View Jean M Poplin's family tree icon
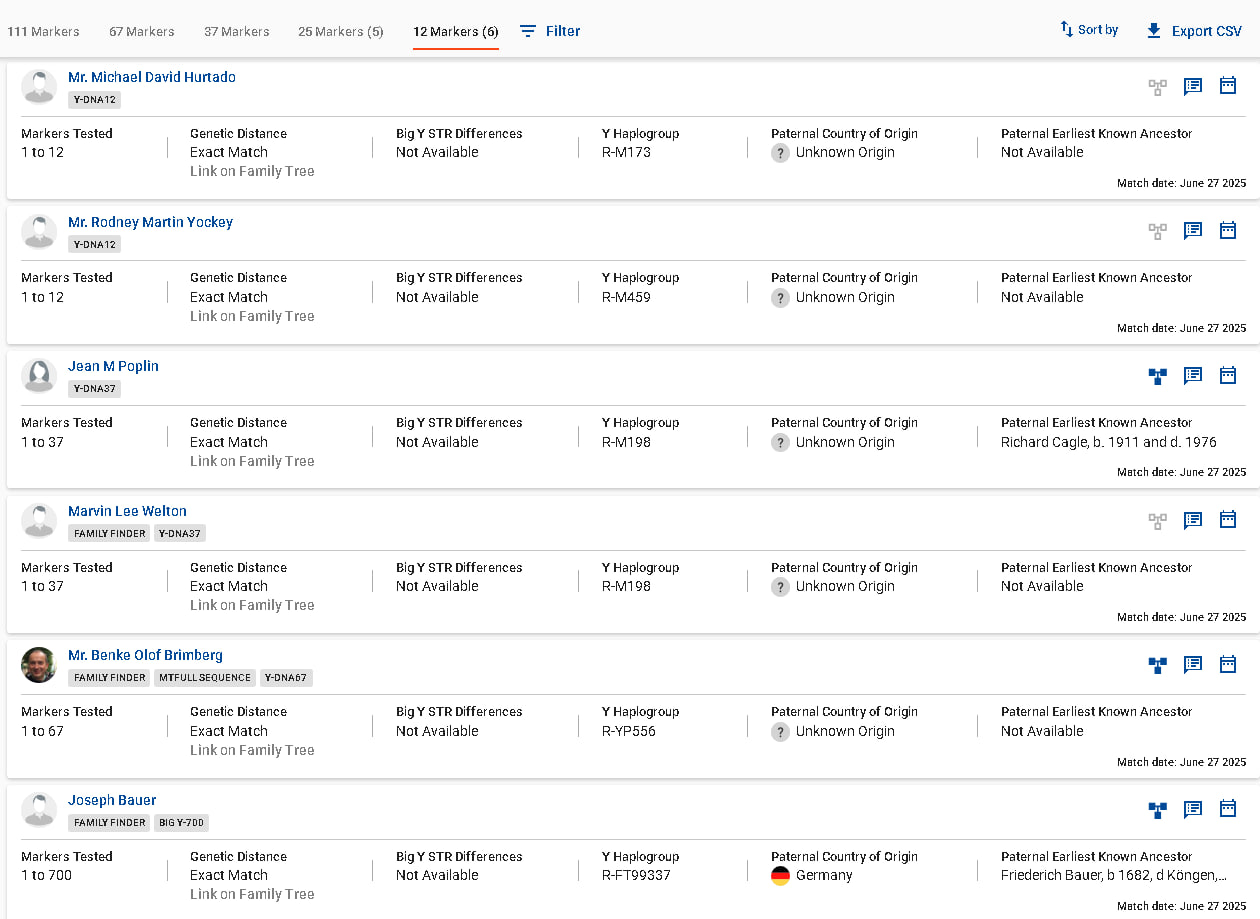Image resolution: width=1260 pixels, height=919 pixels. (x=1157, y=376)
